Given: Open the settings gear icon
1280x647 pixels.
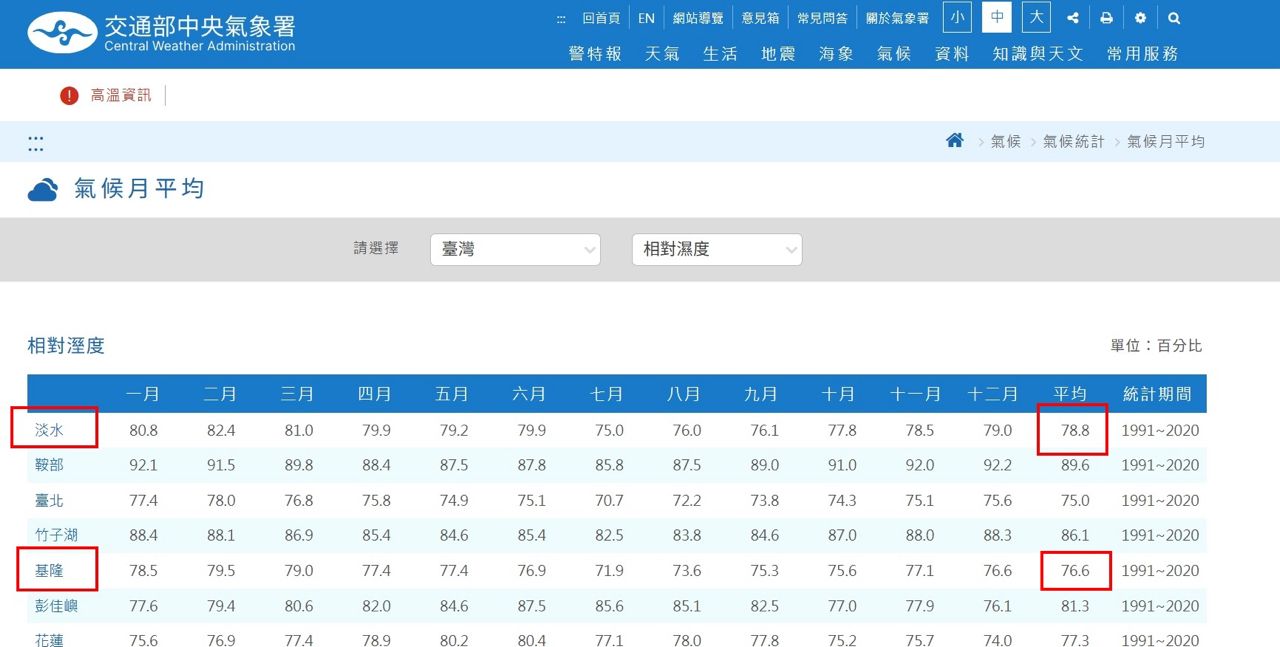Looking at the screenshot, I should pos(1140,18).
